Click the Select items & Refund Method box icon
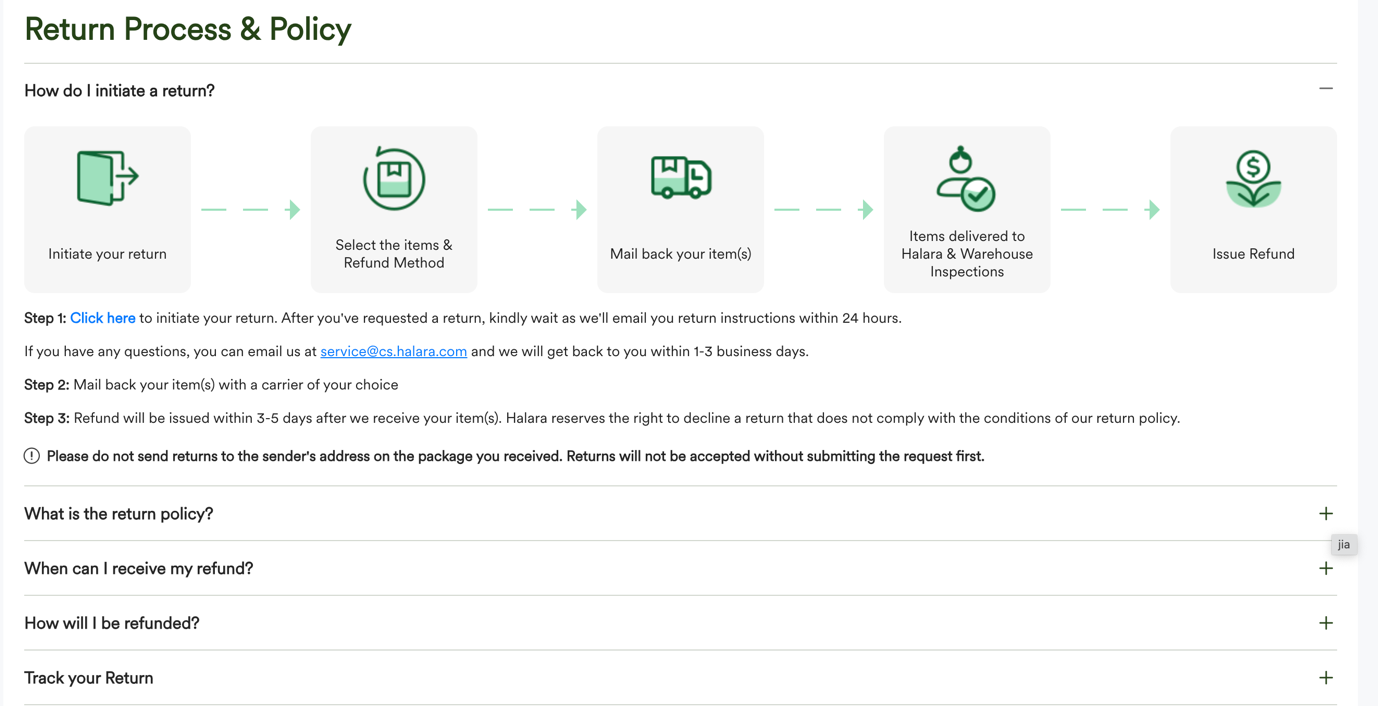Viewport: 1378px width, 706px height. pyautogui.click(x=394, y=178)
